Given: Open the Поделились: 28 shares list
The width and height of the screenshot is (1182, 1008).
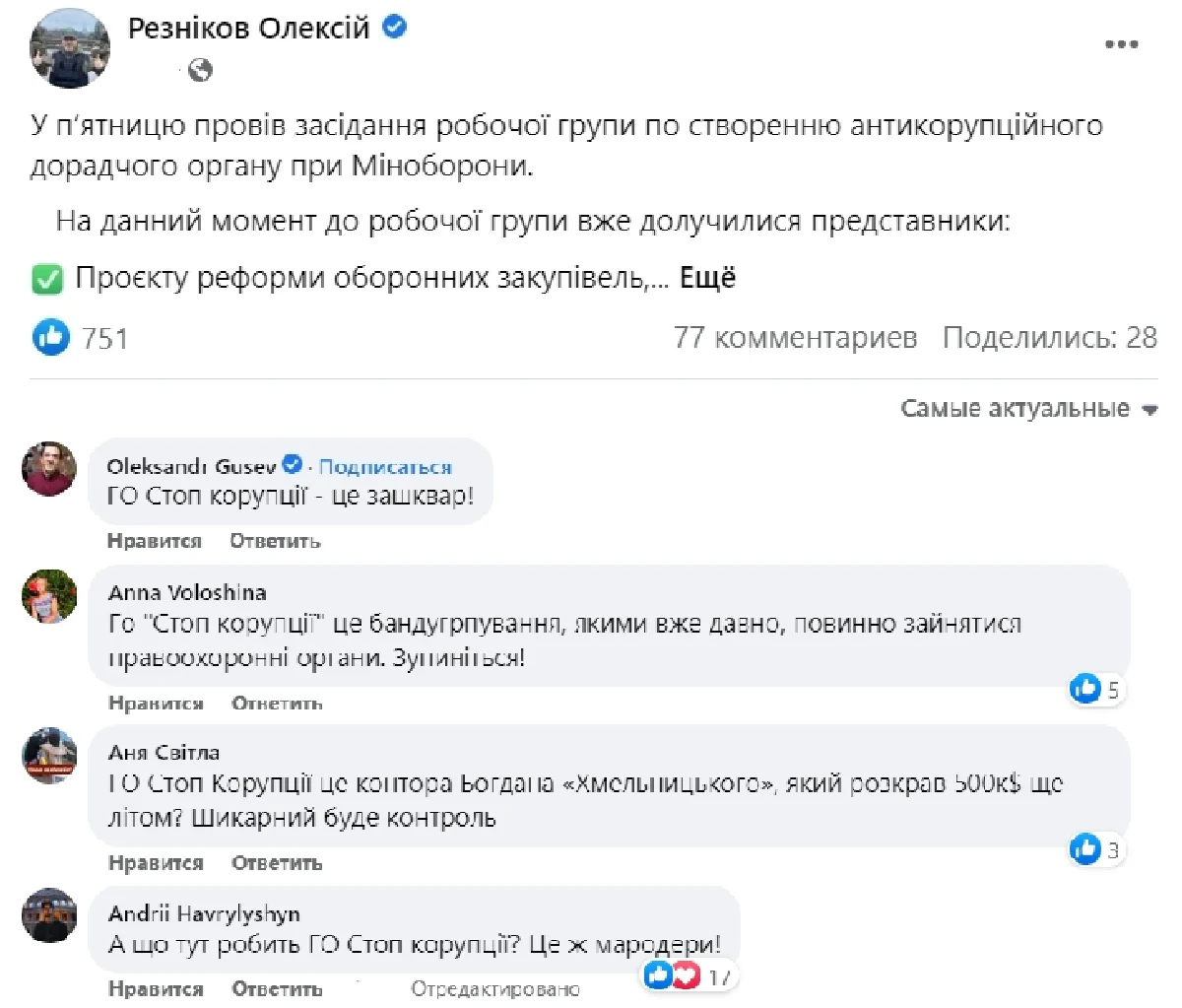Looking at the screenshot, I should click(x=1049, y=338).
